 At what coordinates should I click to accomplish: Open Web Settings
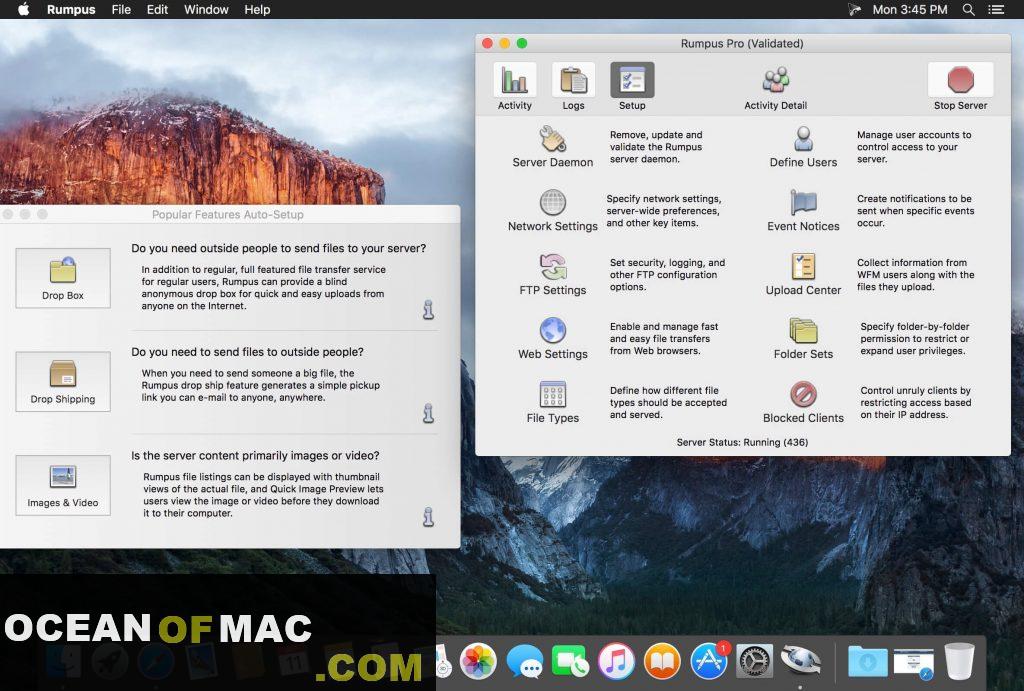click(552, 339)
